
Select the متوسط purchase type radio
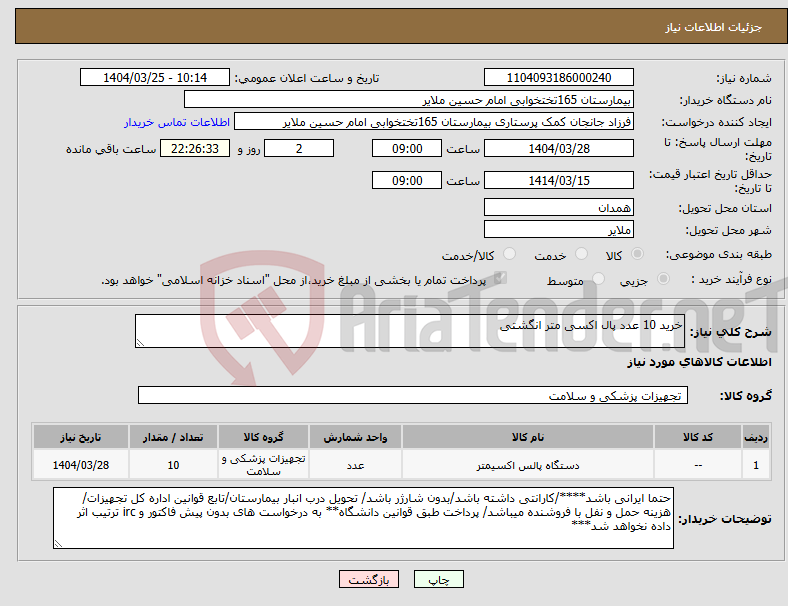point(598,278)
